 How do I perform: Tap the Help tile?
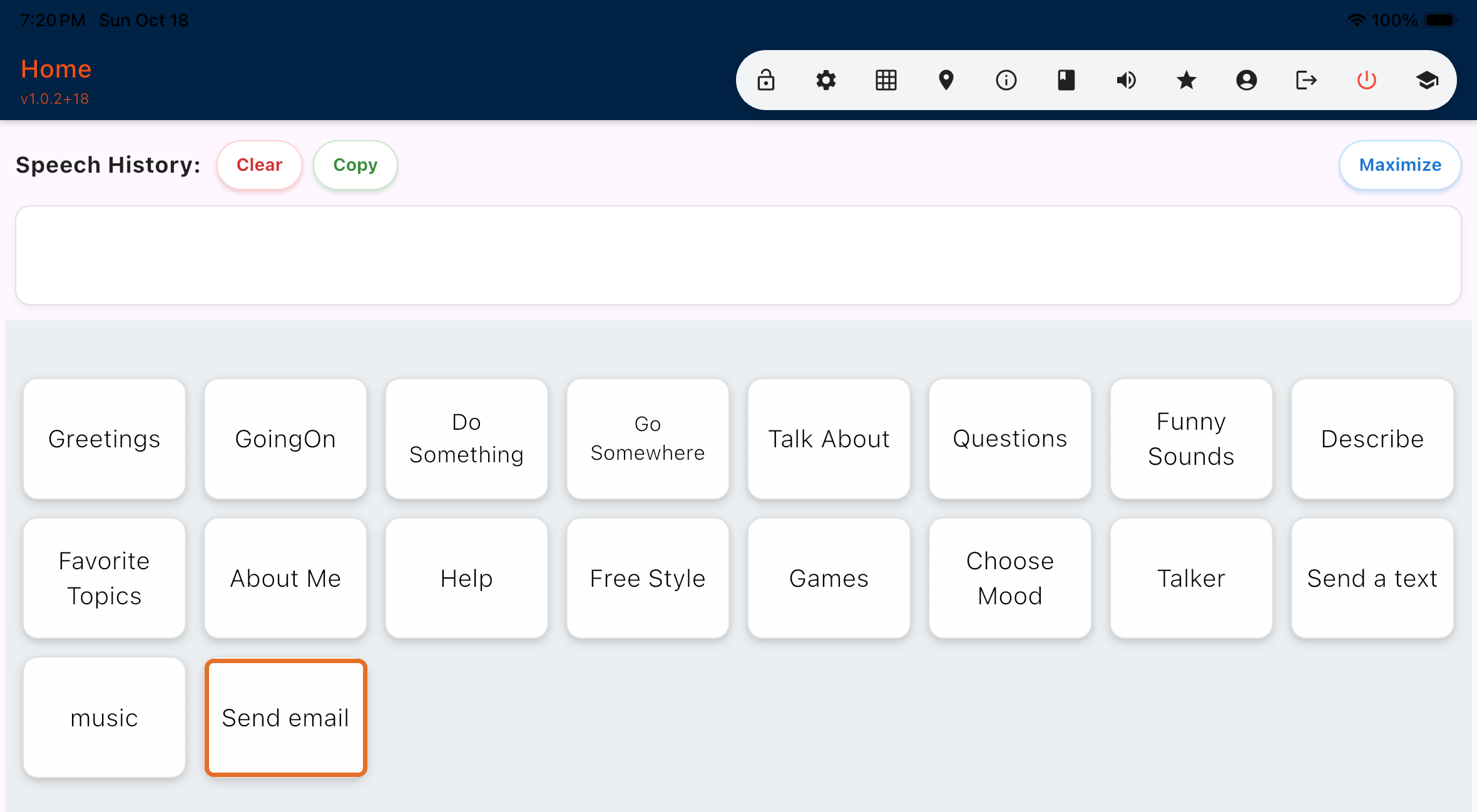tap(467, 579)
